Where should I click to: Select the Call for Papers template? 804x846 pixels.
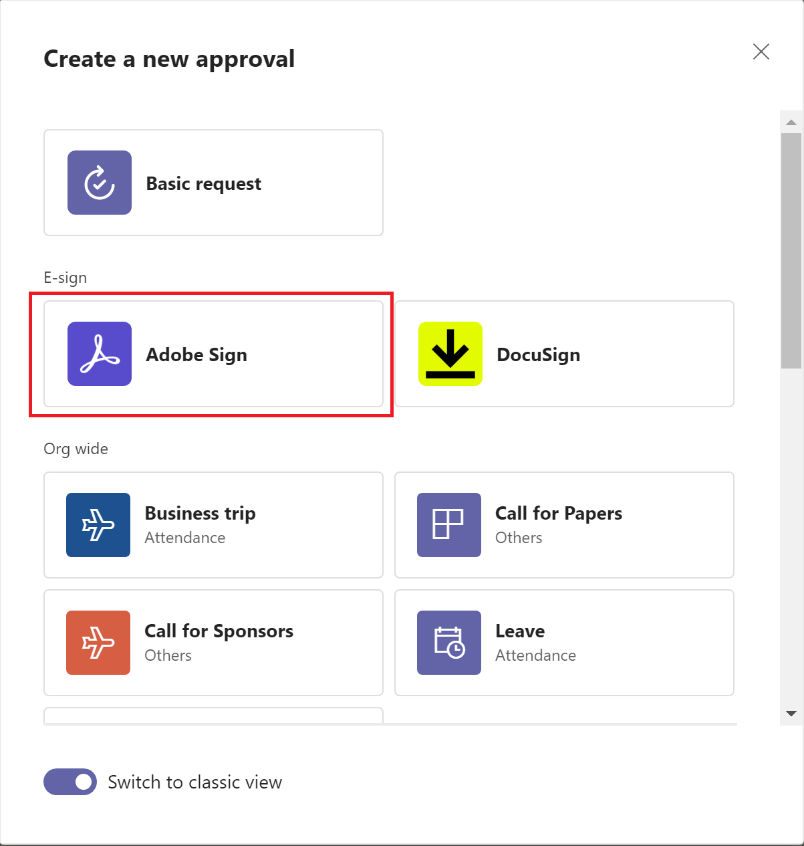[x=564, y=525]
